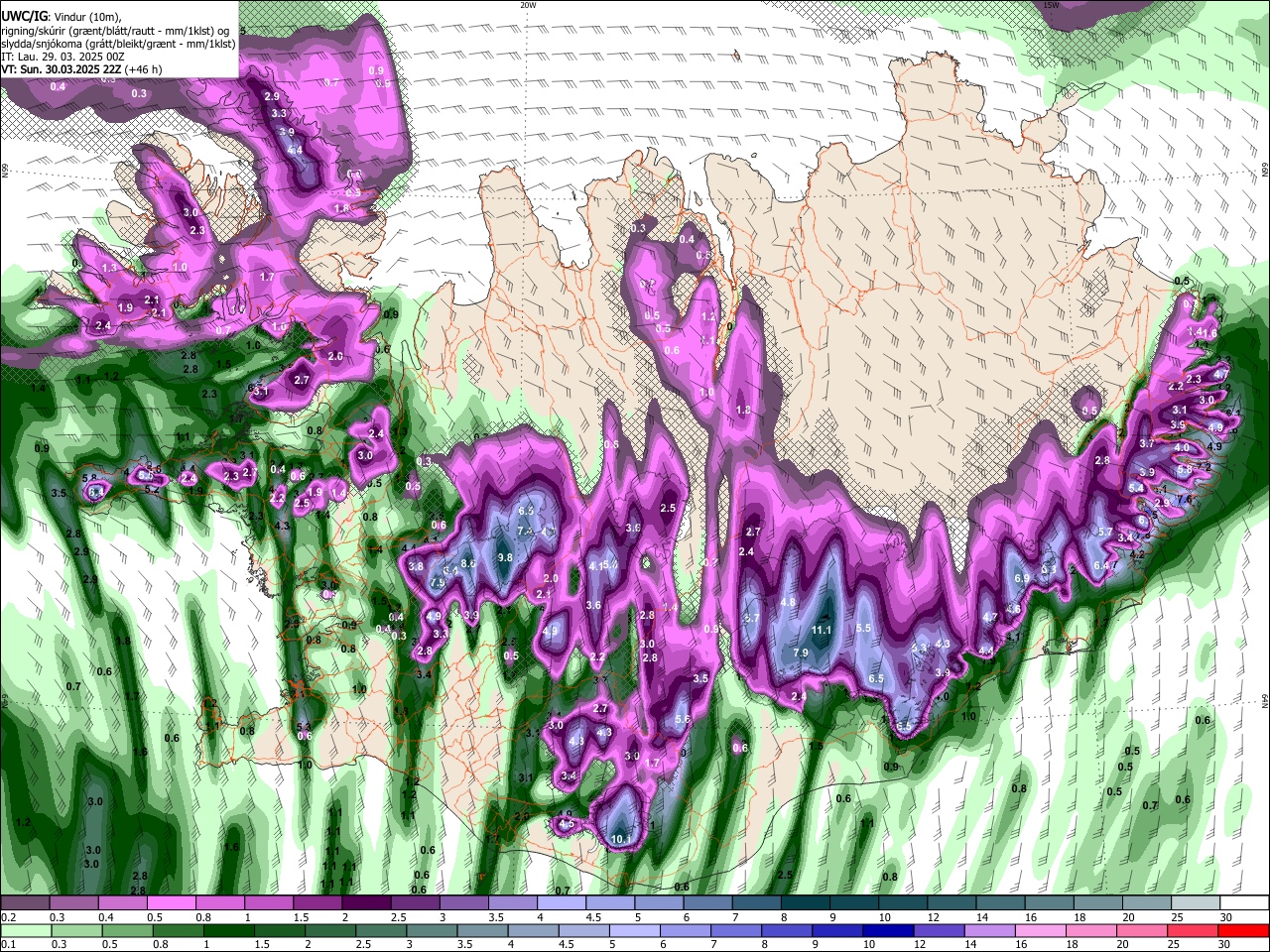This screenshot has width=1270, height=952.
Task: Click the lilac lower legend swatch between 14 and 16
Action: (991, 930)
